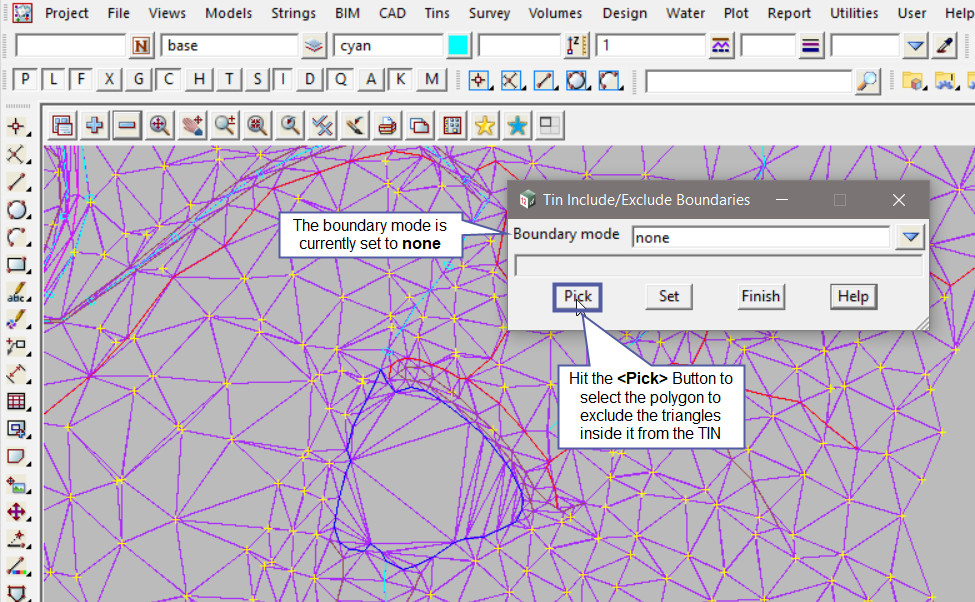Viewport: 975px width, 602px height.
Task: Click the view menu icon in view toolbar
Action: [x=62, y=126]
